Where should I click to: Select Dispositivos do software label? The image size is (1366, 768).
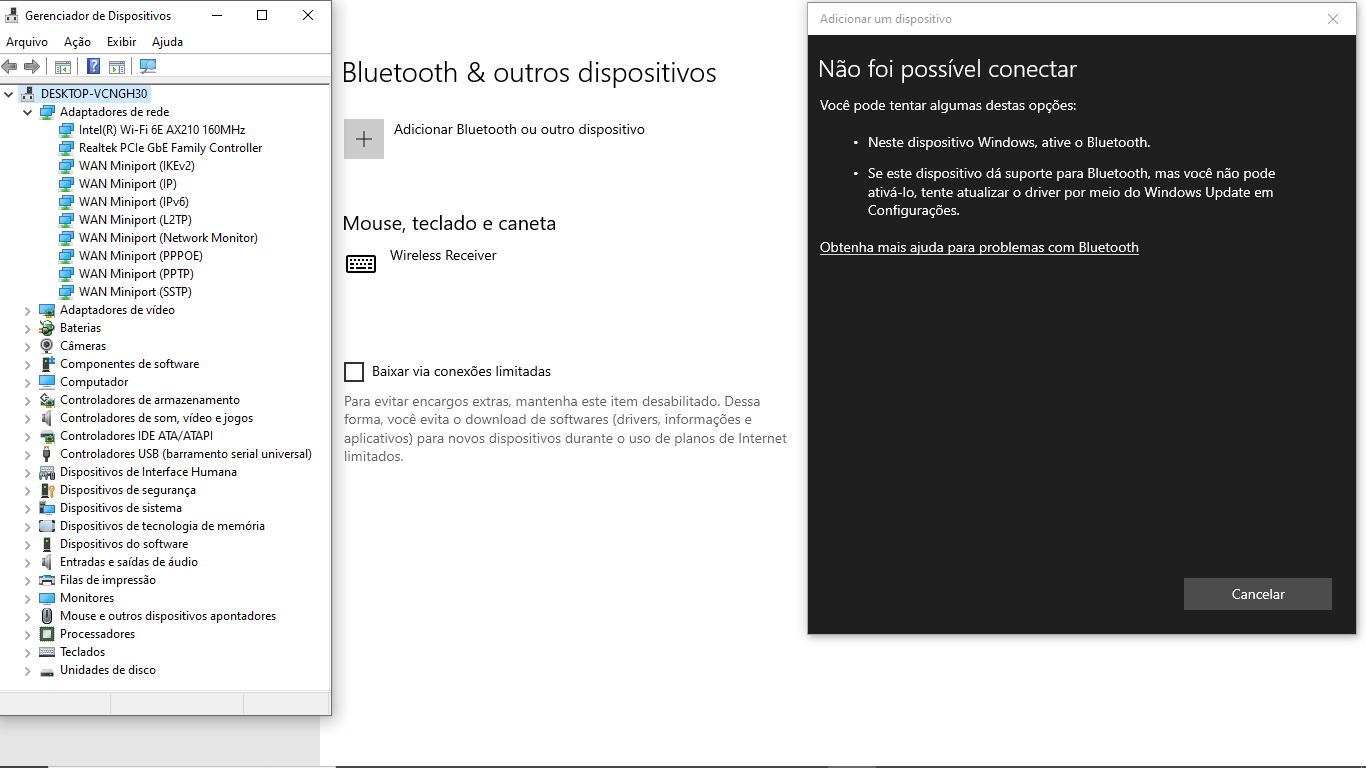(x=124, y=544)
